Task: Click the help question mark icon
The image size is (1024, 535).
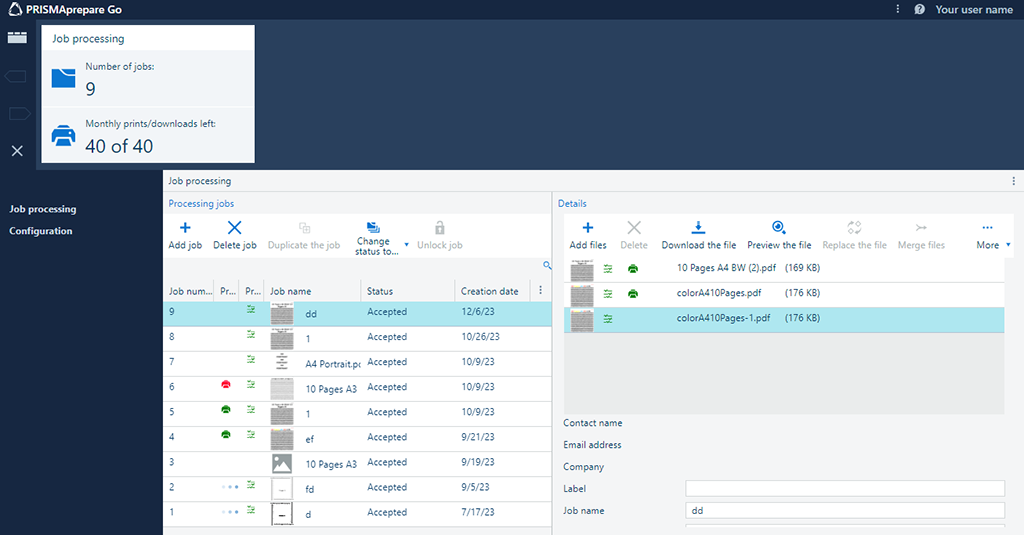Action: point(920,9)
